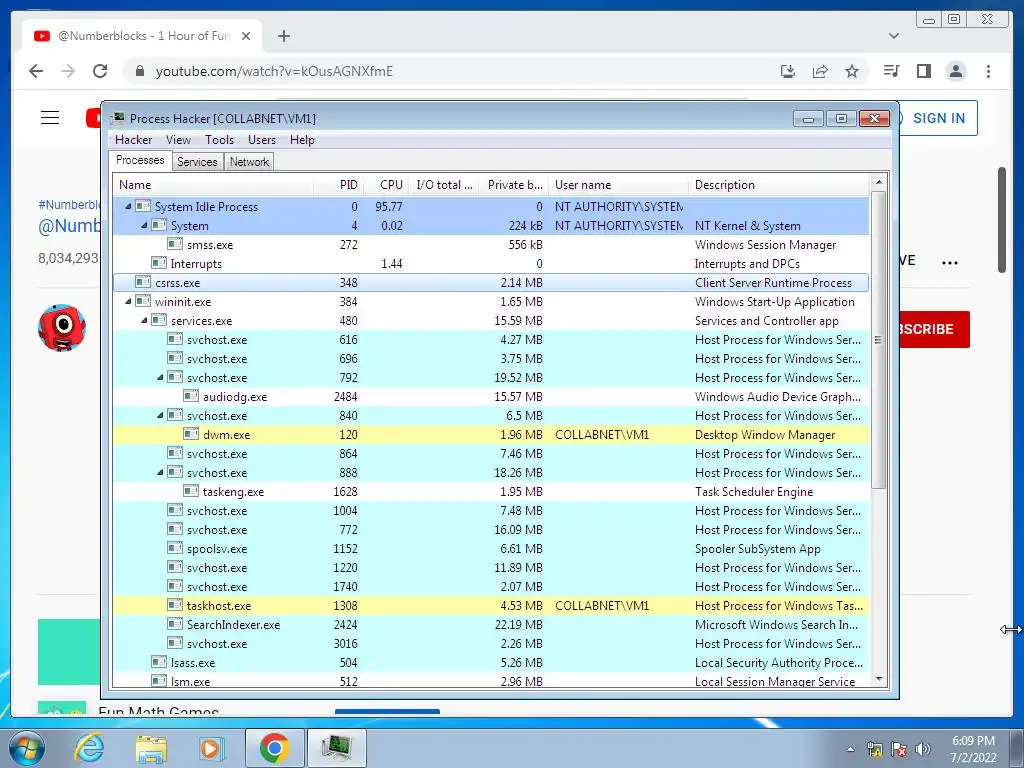Click the Chrome reload page icon
This screenshot has width=1024, height=768.
(100, 71)
